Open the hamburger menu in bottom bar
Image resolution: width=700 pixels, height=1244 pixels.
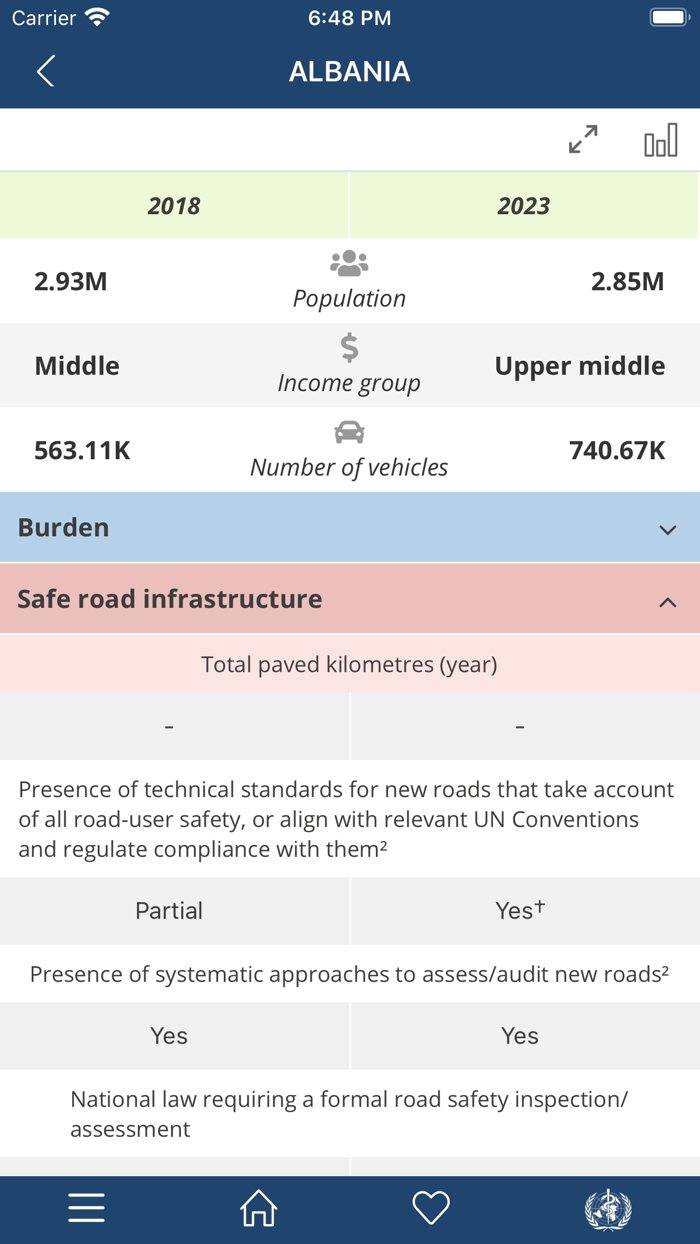click(86, 1208)
